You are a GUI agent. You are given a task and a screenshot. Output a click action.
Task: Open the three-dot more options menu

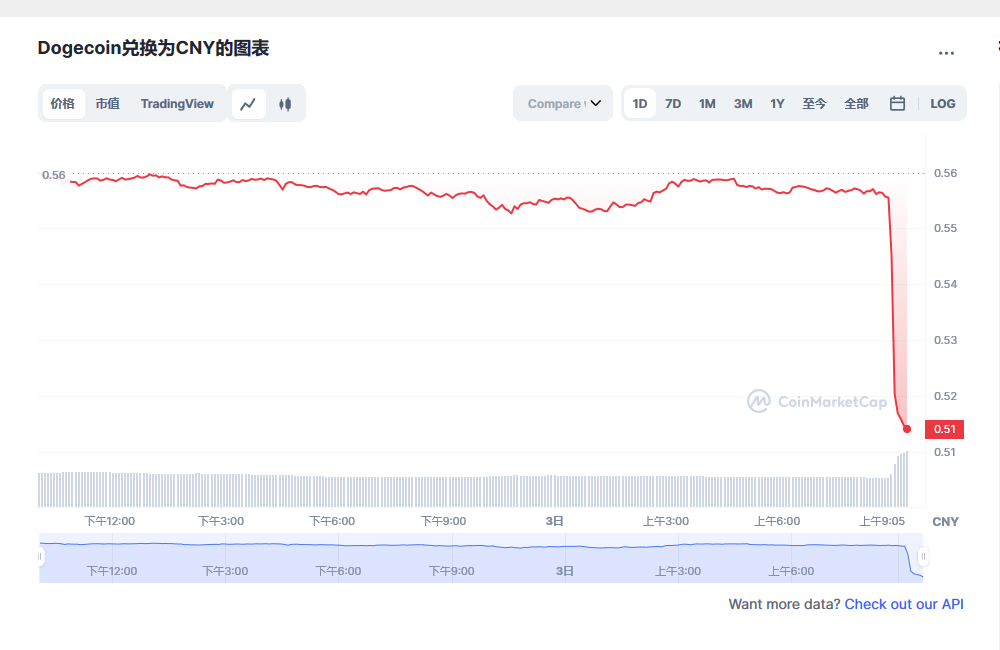tap(946, 53)
